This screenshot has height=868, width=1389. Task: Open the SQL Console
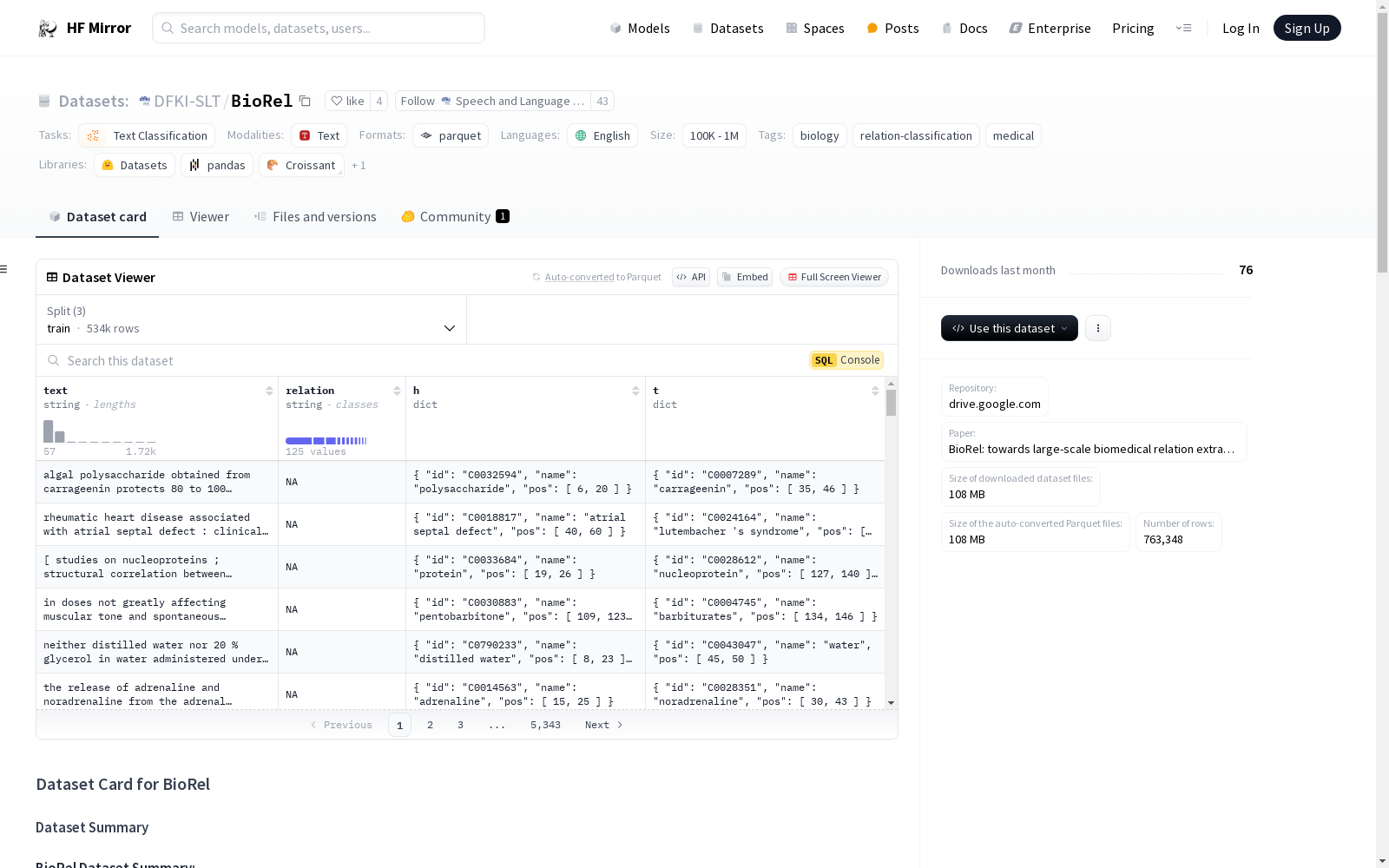pos(846,360)
